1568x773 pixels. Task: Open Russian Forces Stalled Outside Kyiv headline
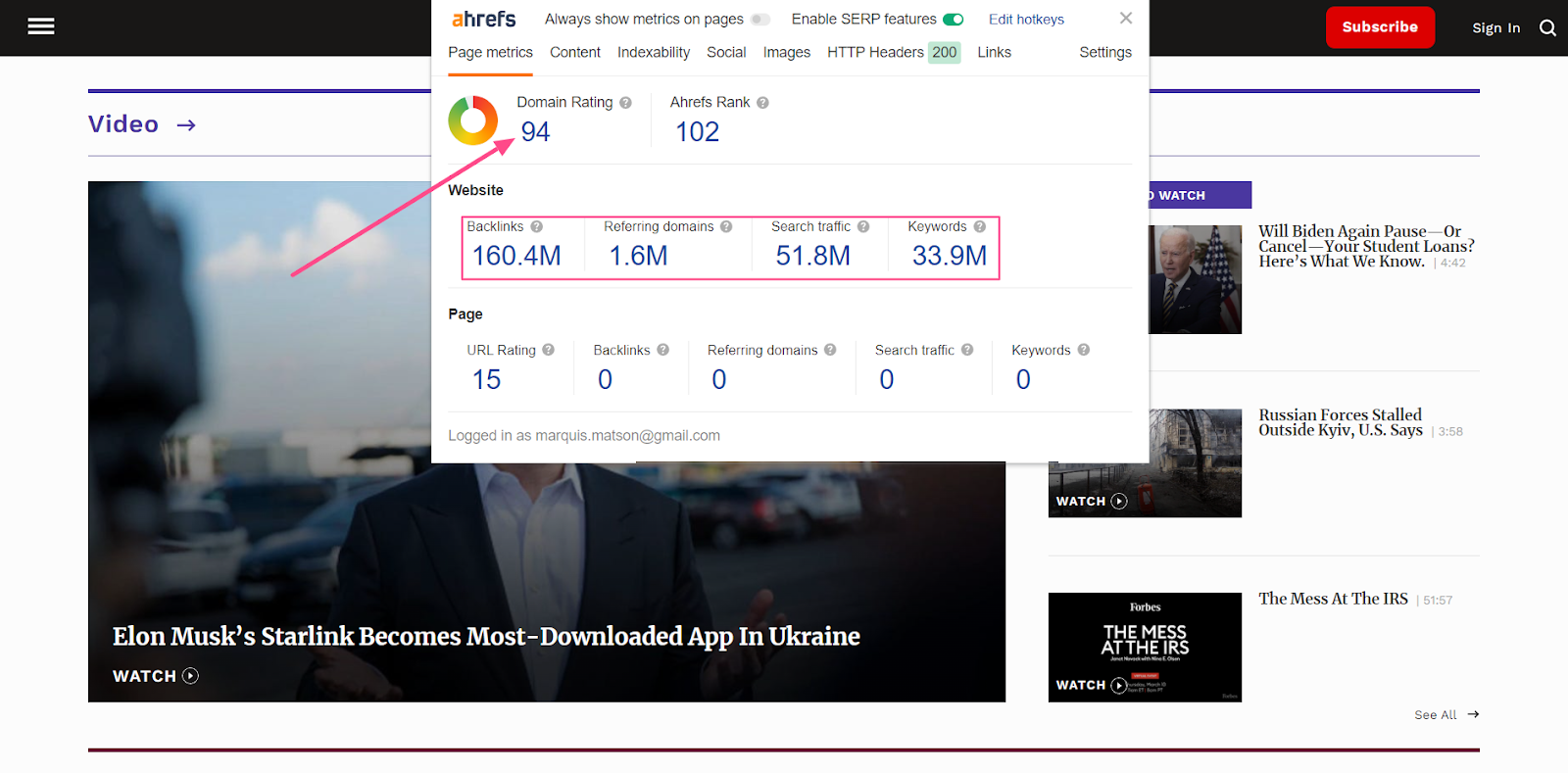(1341, 422)
